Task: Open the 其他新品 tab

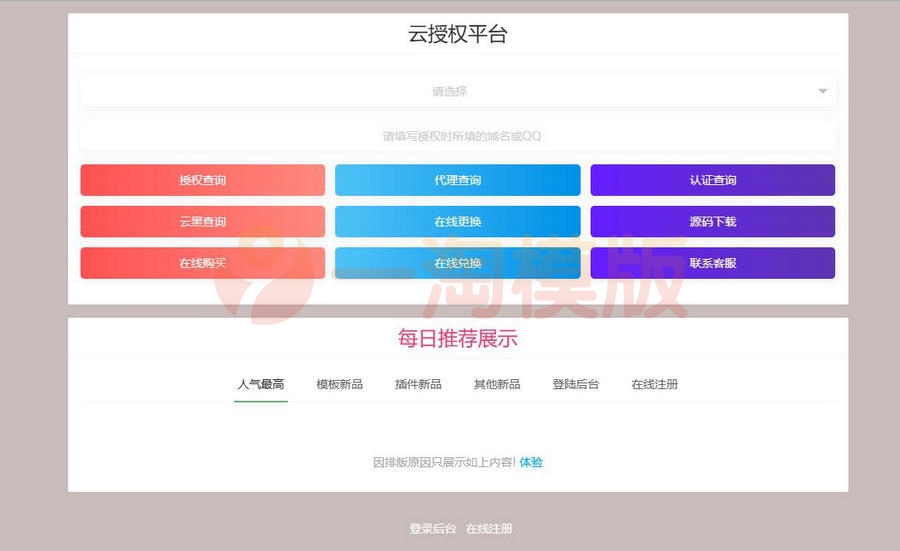Action: click(497, 385)
